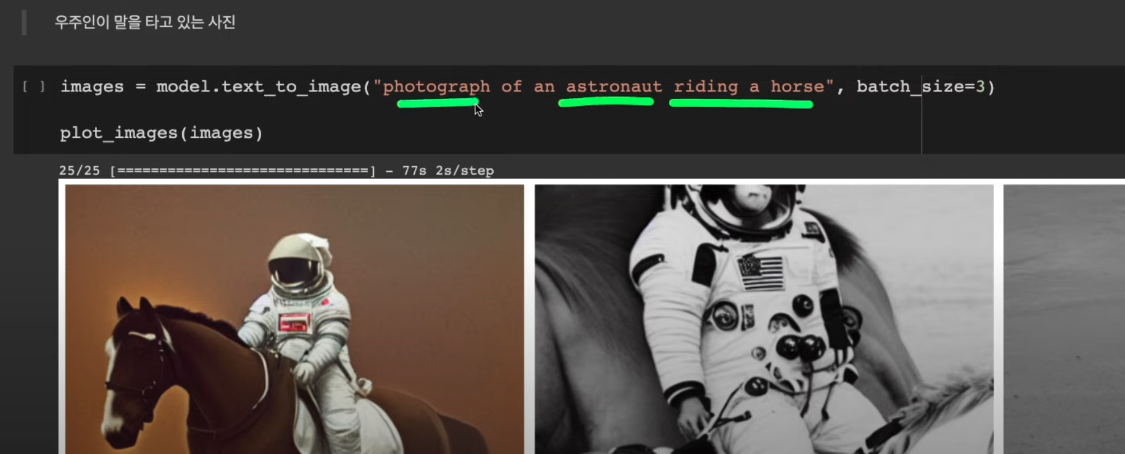
Task: Click the Korean description text above the cell
Action: click(x=145, y=23)
